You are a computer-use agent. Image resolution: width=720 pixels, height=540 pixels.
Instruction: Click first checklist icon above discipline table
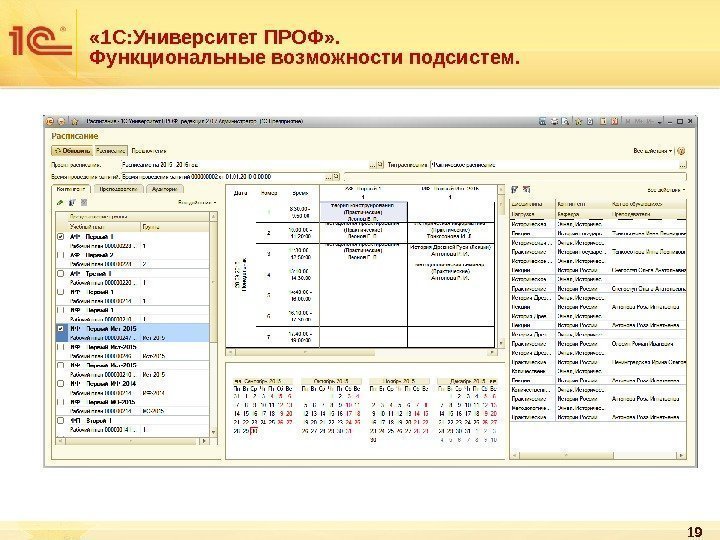point(515,189)
